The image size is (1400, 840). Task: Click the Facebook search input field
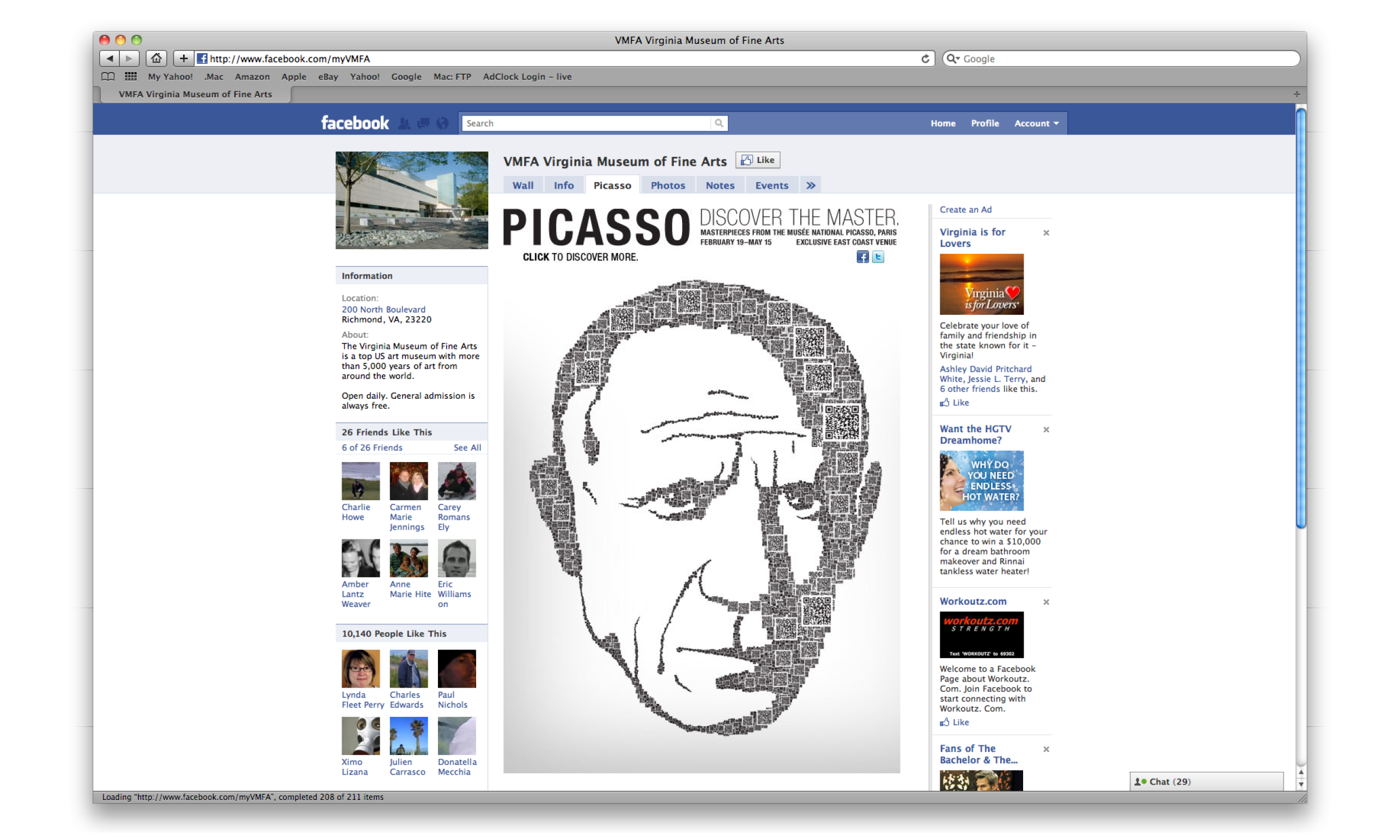click(586, 123)
